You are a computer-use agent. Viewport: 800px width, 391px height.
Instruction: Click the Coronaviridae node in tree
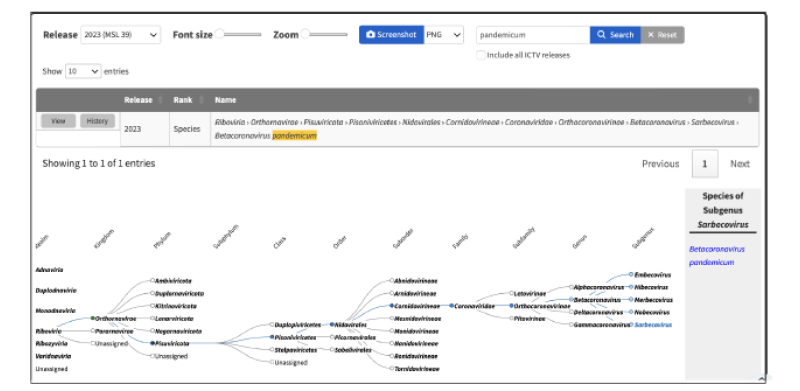click(x=473, y=306)
